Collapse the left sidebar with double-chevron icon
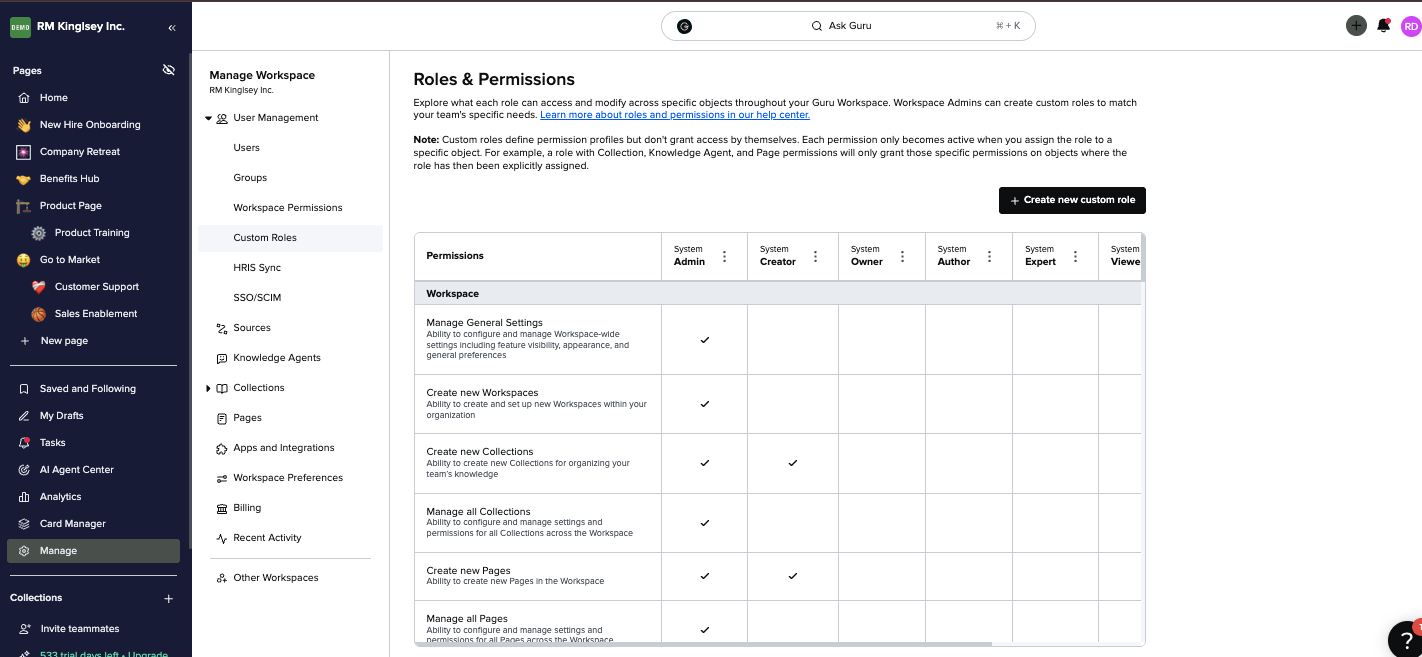Screen dimensions: 1422x657 click(x=172, y=28)
